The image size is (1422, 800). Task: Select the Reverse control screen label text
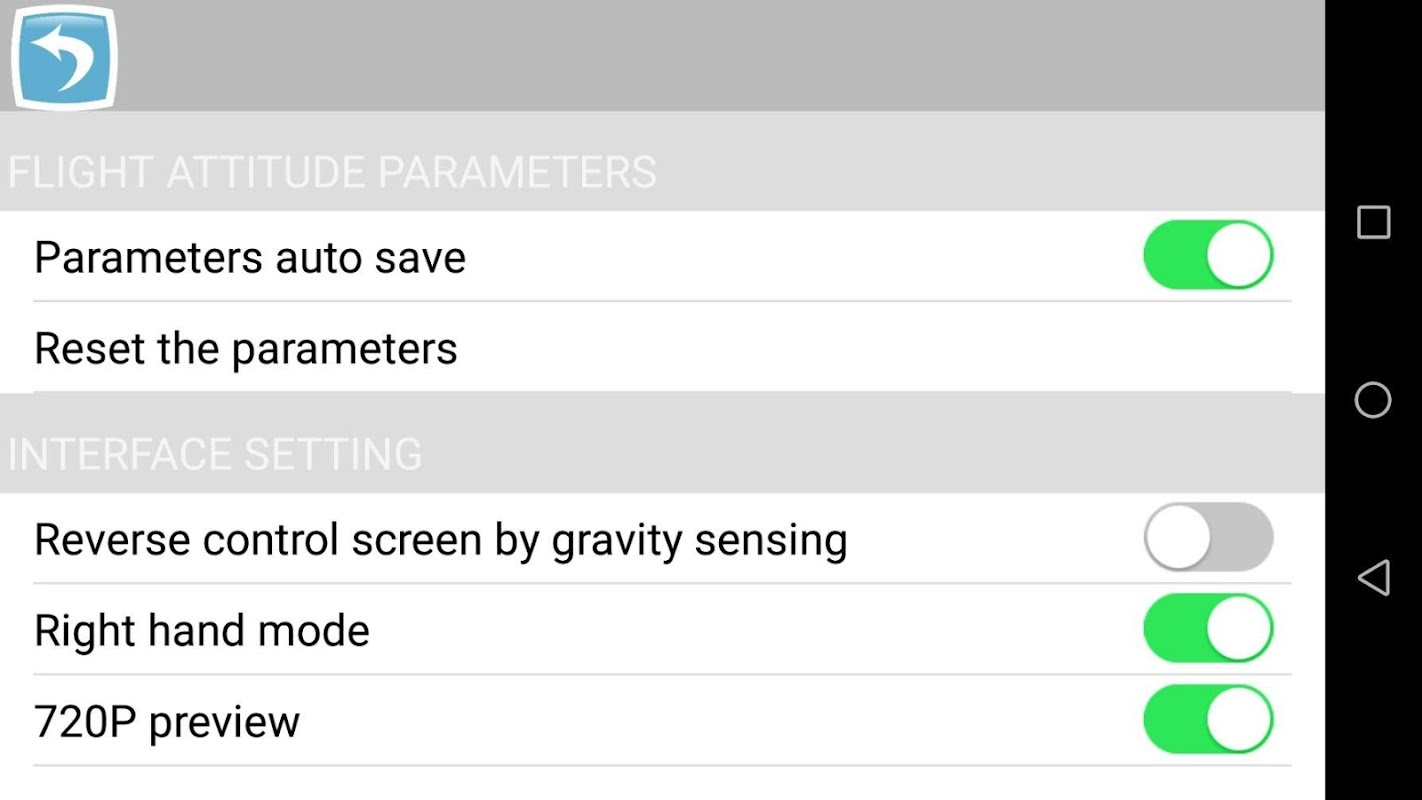pos(440,539)
